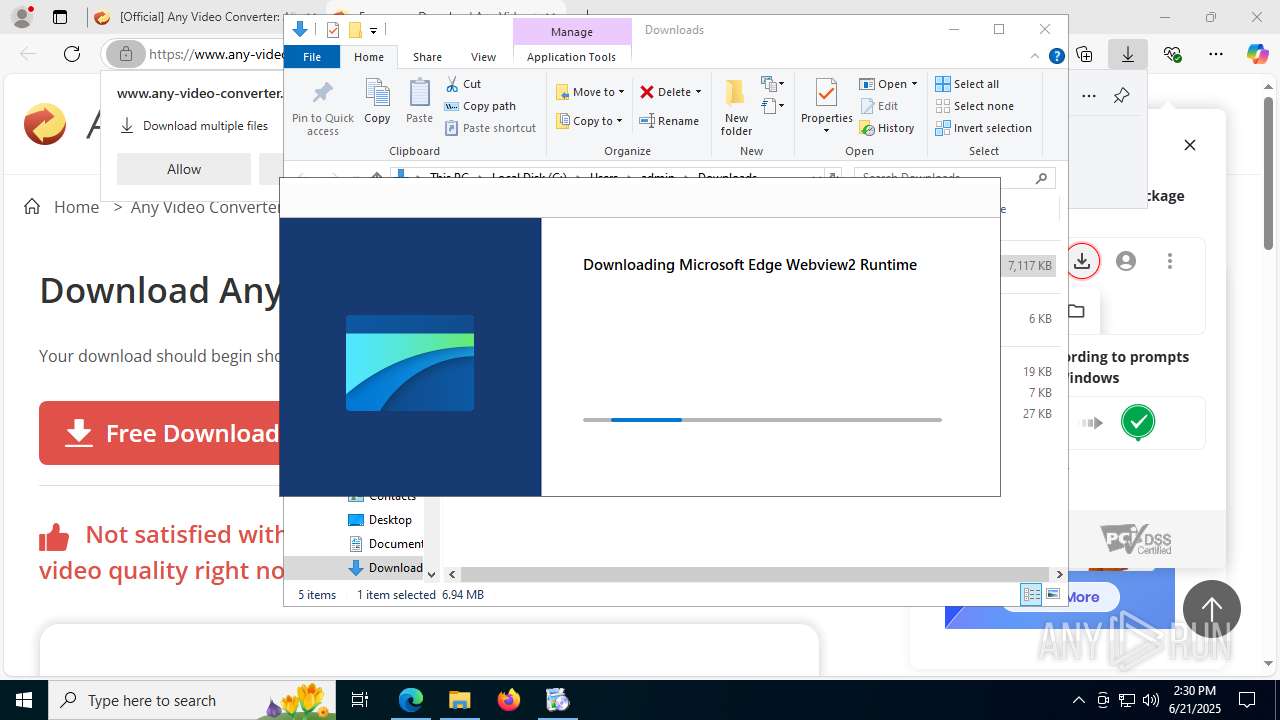
Task: Close the webpage side panel X
Action: [x=1190, y=145]
